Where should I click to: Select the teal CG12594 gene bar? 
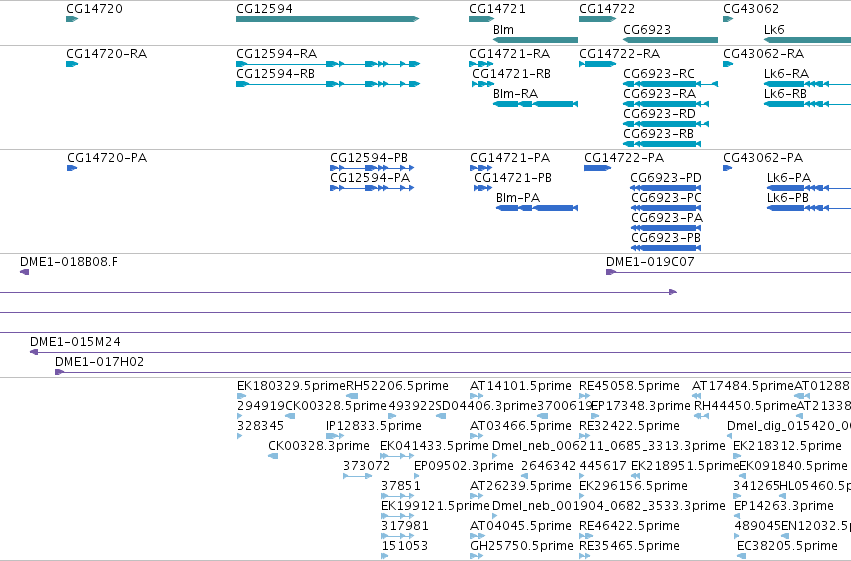point(328,19)
